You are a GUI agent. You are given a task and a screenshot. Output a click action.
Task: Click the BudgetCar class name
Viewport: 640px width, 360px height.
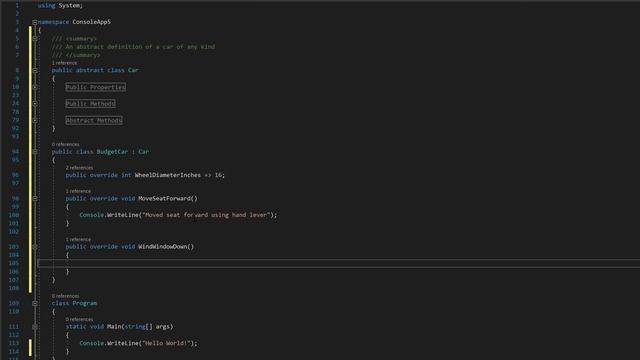coord(112,151)
